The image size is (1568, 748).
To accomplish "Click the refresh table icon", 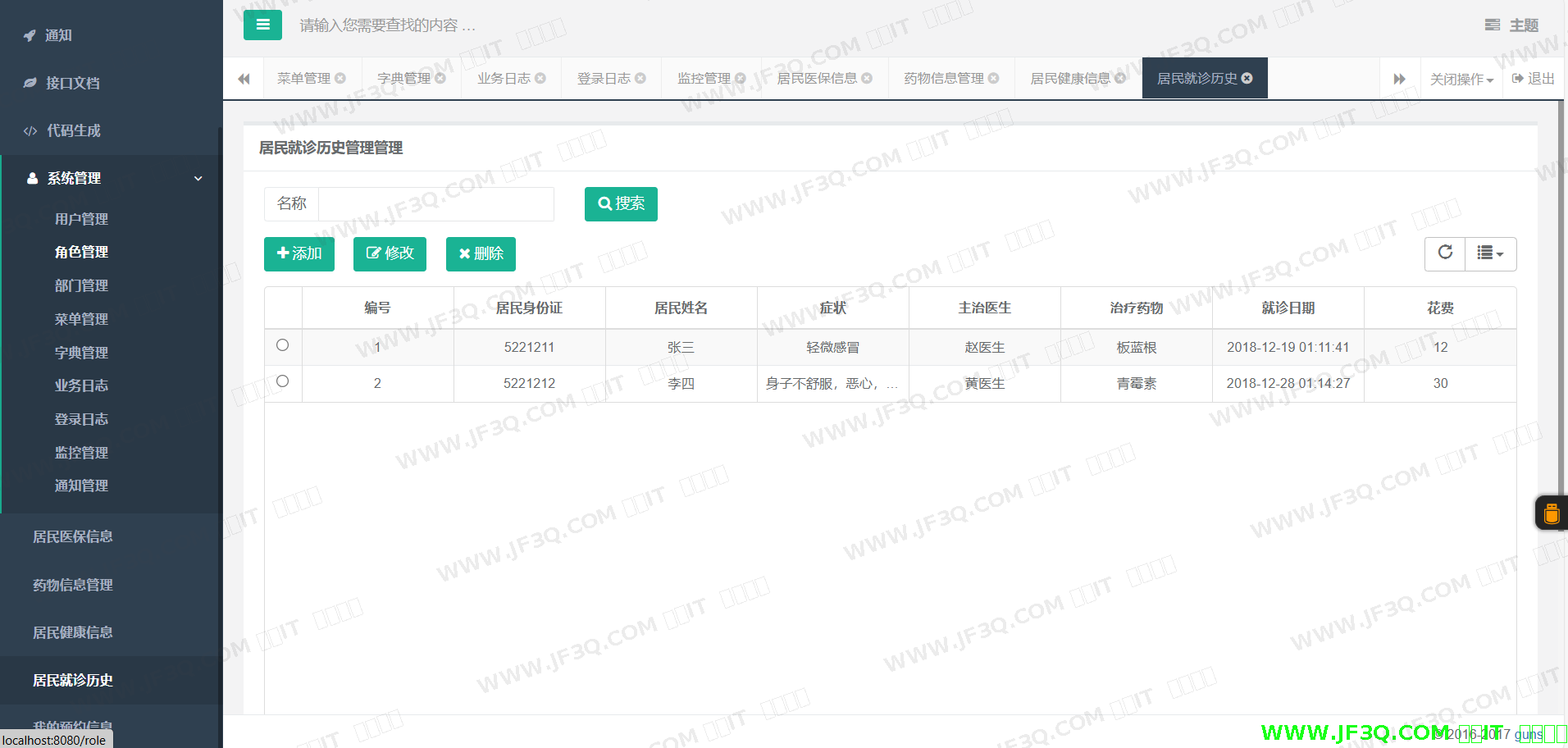I will 1445,253.
